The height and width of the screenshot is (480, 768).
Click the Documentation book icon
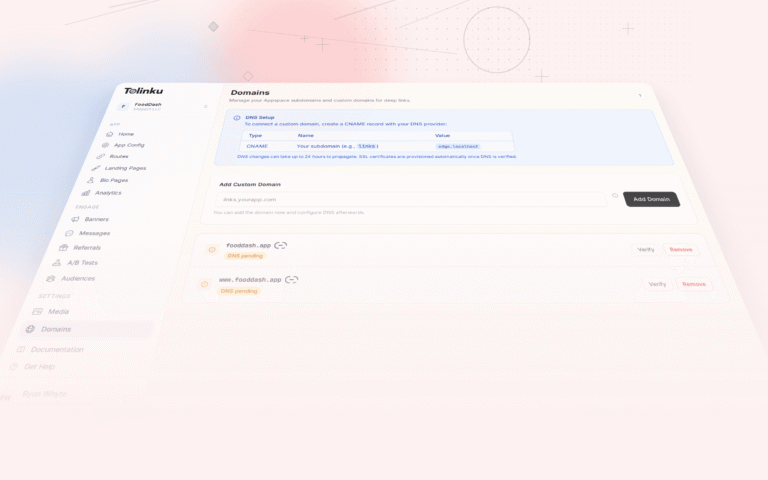[x=21, y=349]
